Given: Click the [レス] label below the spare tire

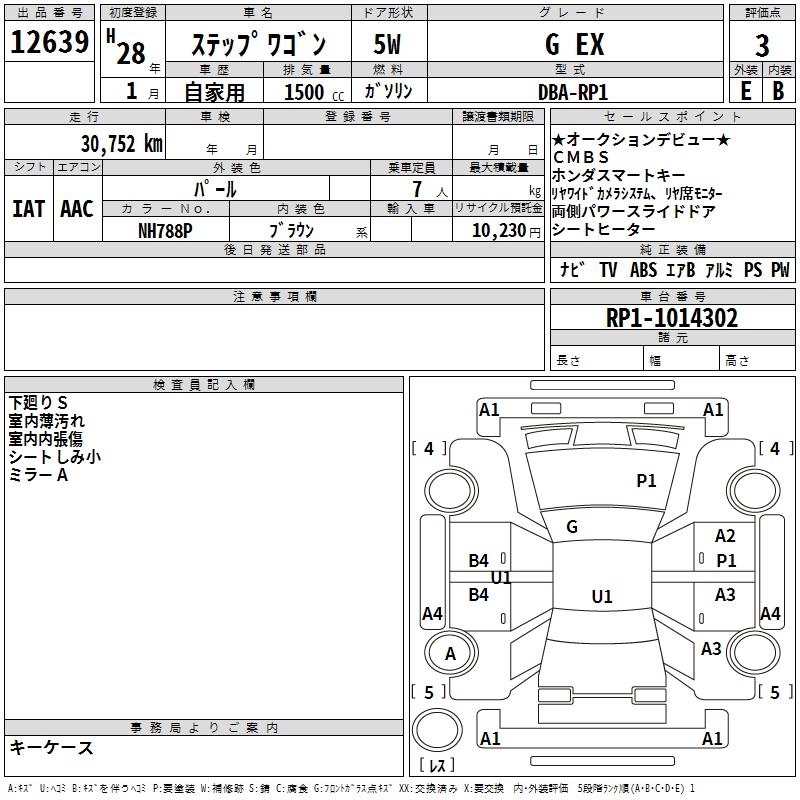Looking at the screenshot, I should 437,766.
